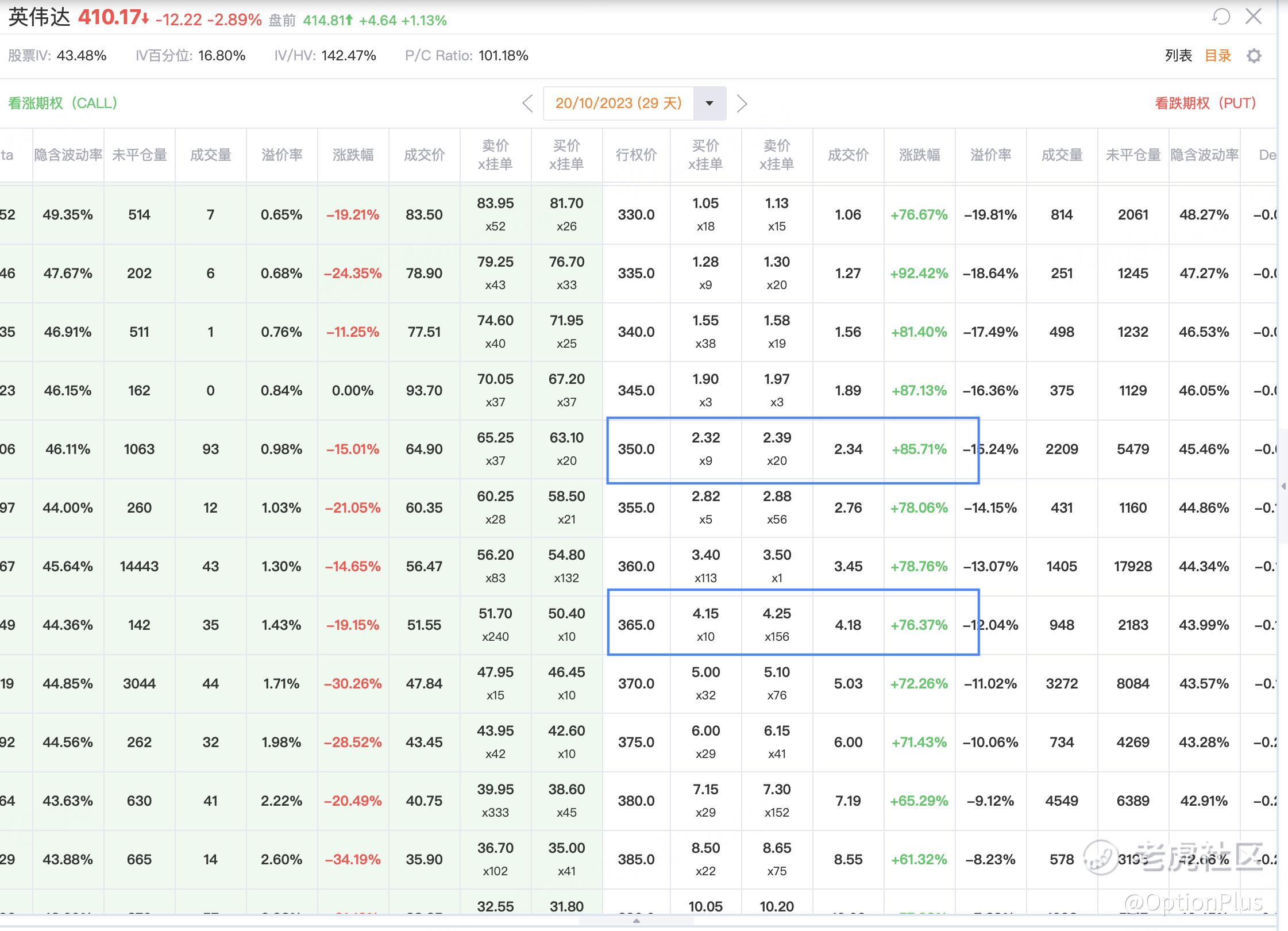Click put ask 2.39 x20 cell
Image resolution: width=1288 pixels, height=931 pixels.
(777, 449)
